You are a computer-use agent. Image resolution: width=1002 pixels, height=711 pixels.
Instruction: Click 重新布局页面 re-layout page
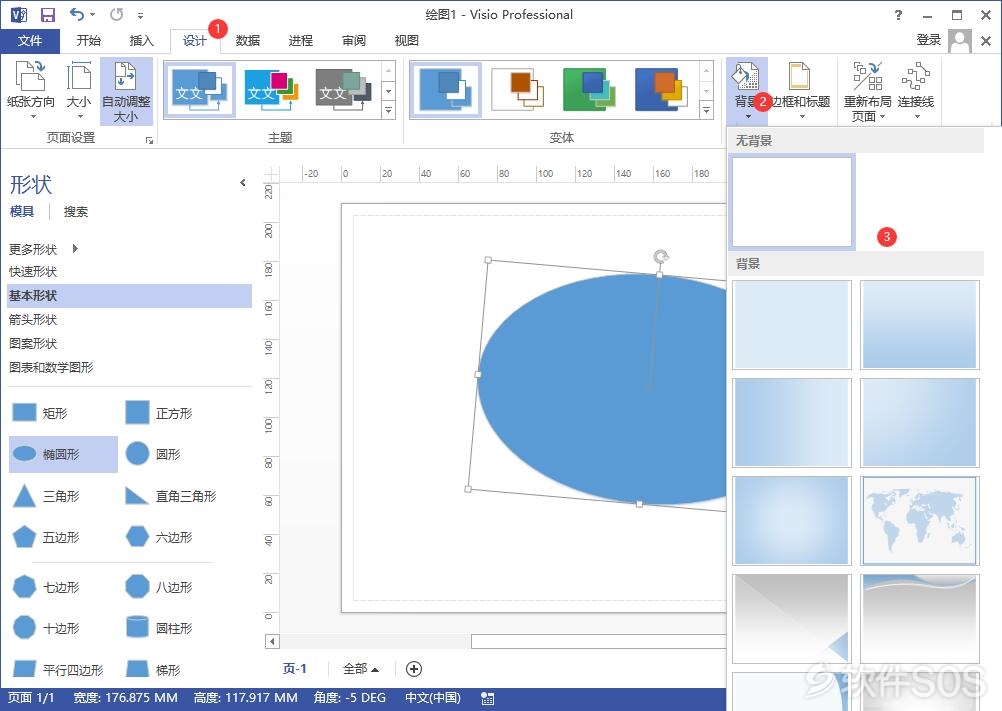point(867,91)
